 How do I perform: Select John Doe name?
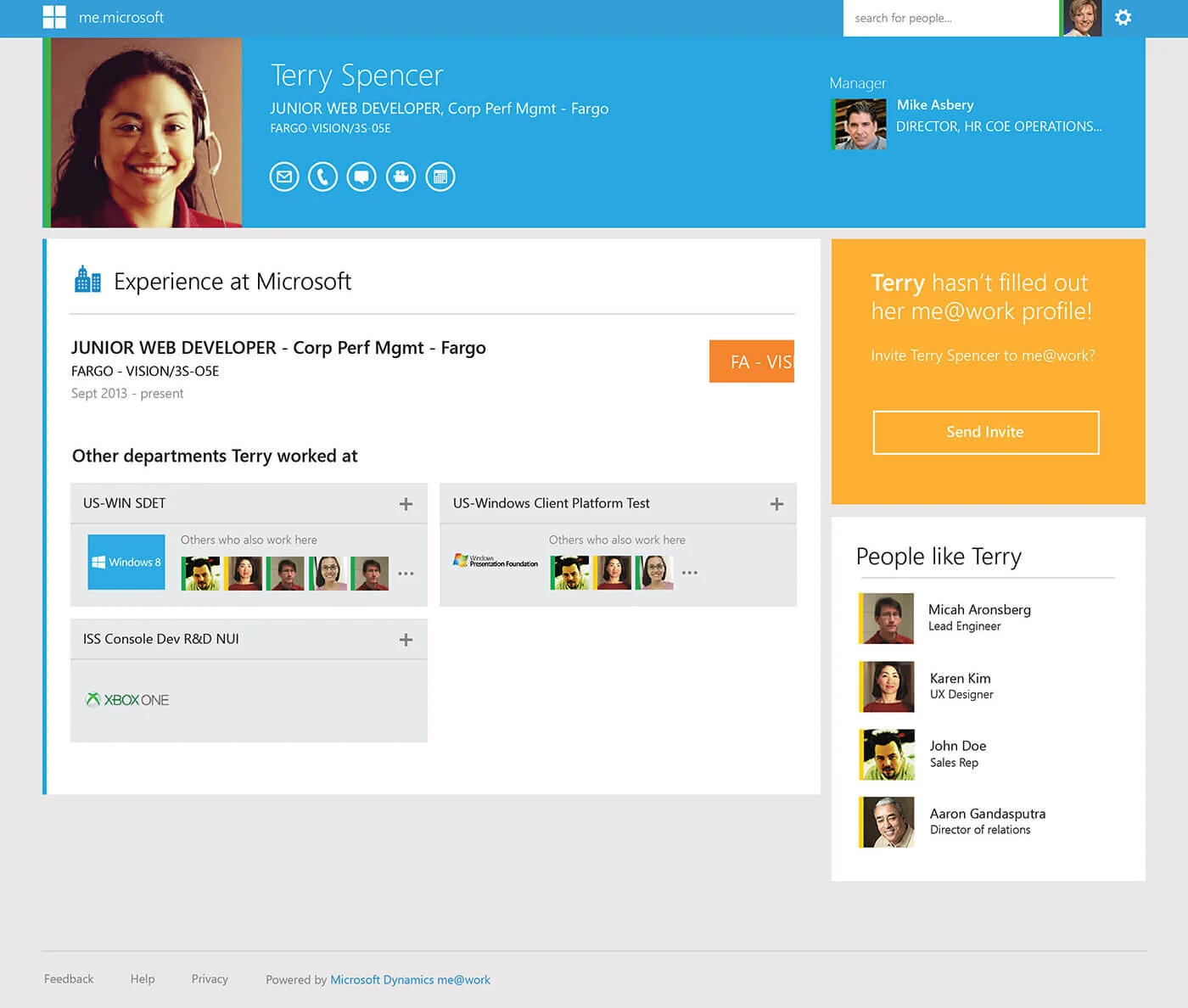click(958, 746)
